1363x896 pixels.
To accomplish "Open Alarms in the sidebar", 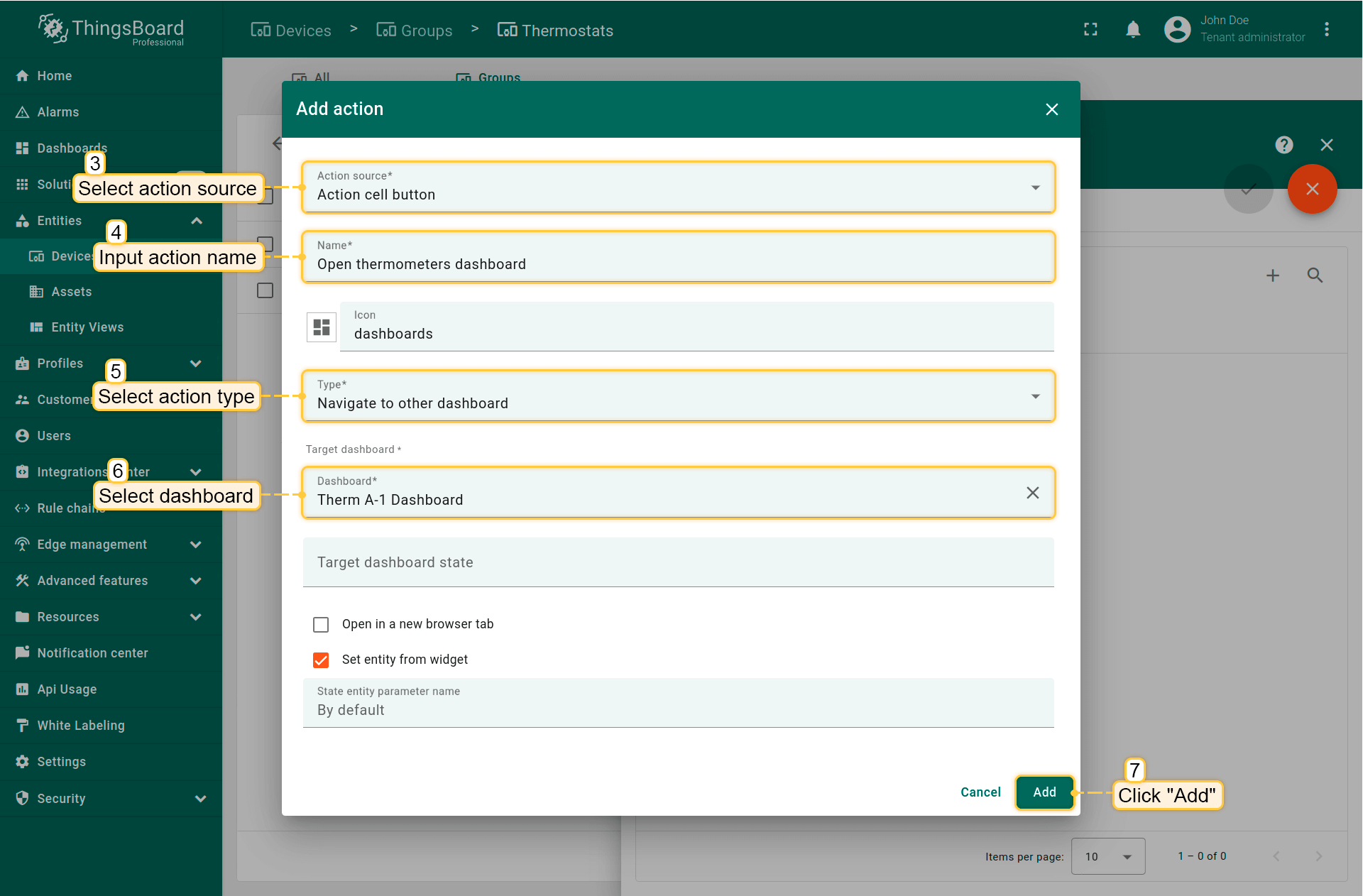I will click(x=58, y=112).
